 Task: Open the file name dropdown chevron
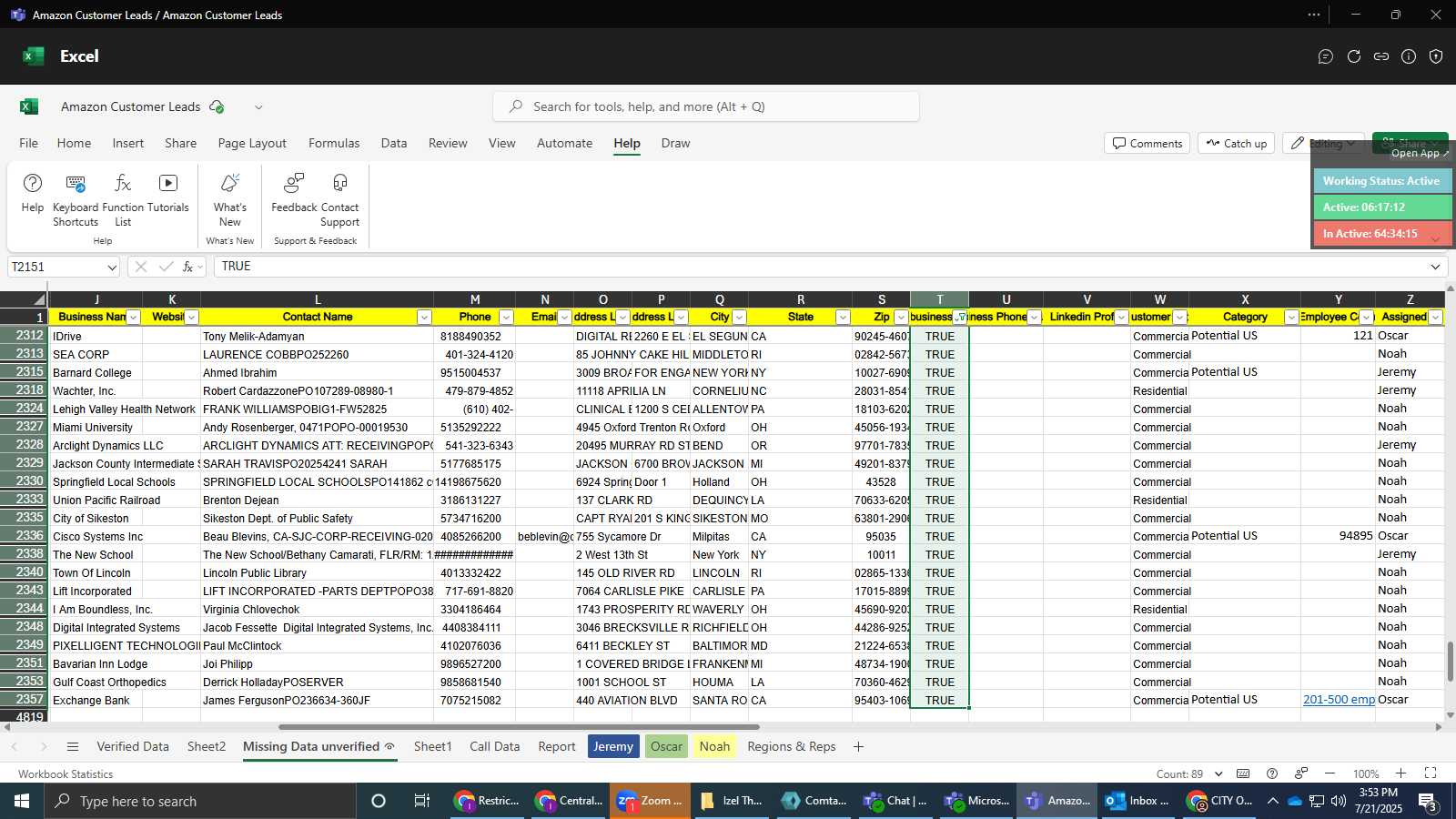(258, 107)
